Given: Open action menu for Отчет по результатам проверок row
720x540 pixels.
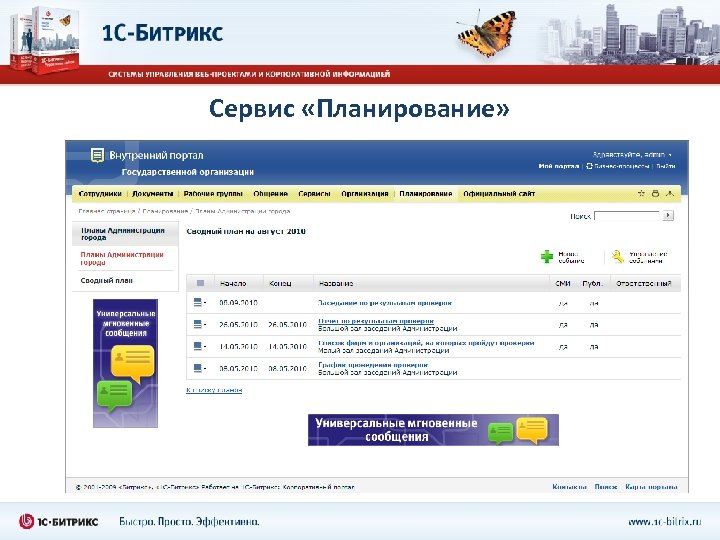Looking at the screenshot, I should click(x=199, y=324).
